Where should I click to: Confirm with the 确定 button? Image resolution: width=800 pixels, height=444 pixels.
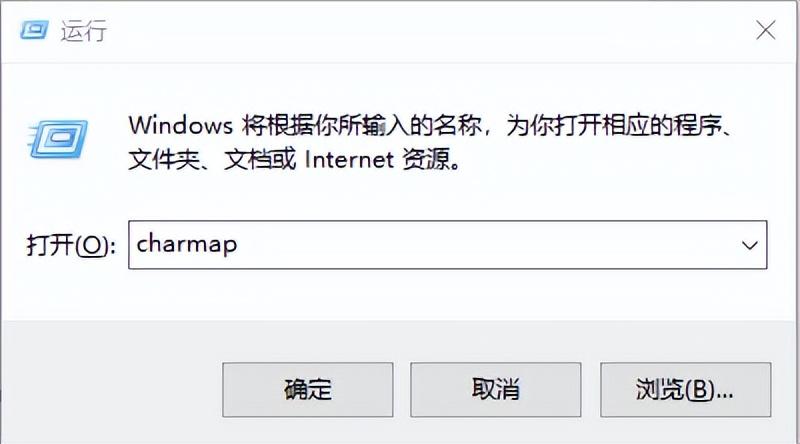coord(308,390)
